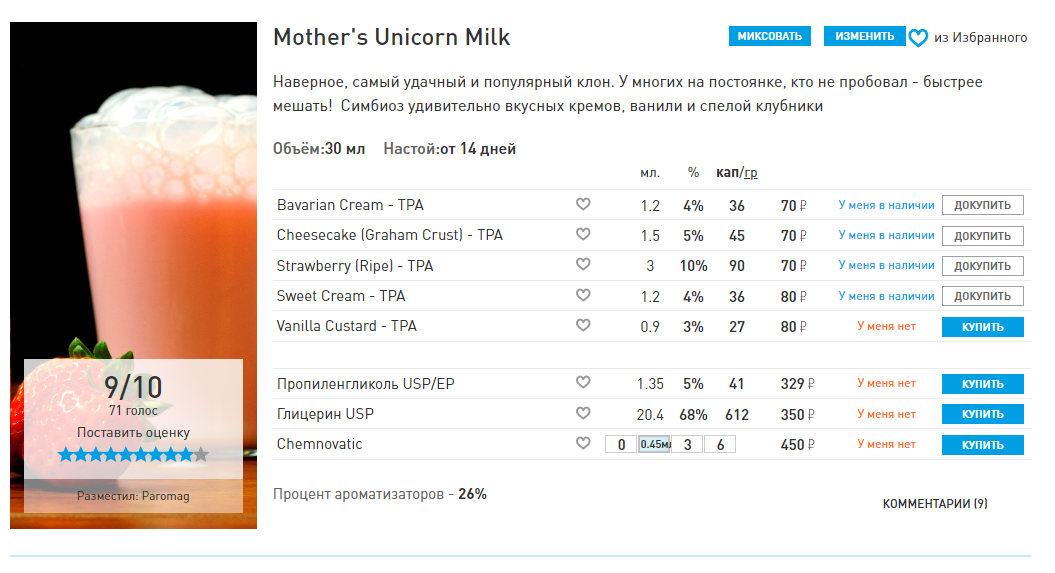Click the МИКСОВАТЬ button
This screenshot has height=573, width=1055.
pyautogui.click(x=769, y=37)
